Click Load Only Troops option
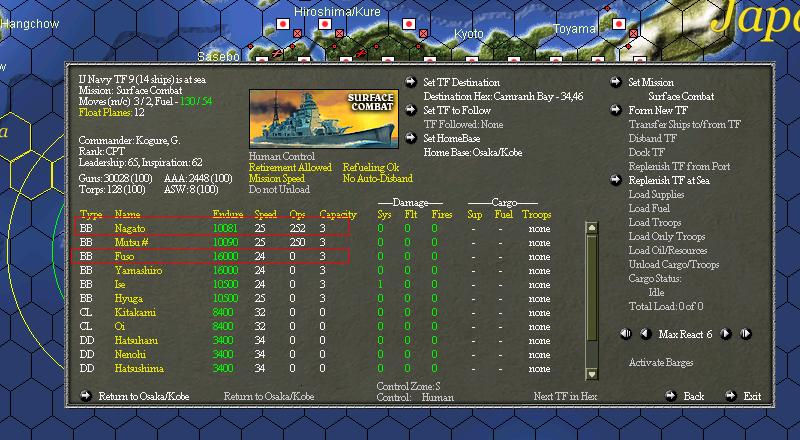The height and width of the screenshot is (440, 800). click(x=667, y=236)
